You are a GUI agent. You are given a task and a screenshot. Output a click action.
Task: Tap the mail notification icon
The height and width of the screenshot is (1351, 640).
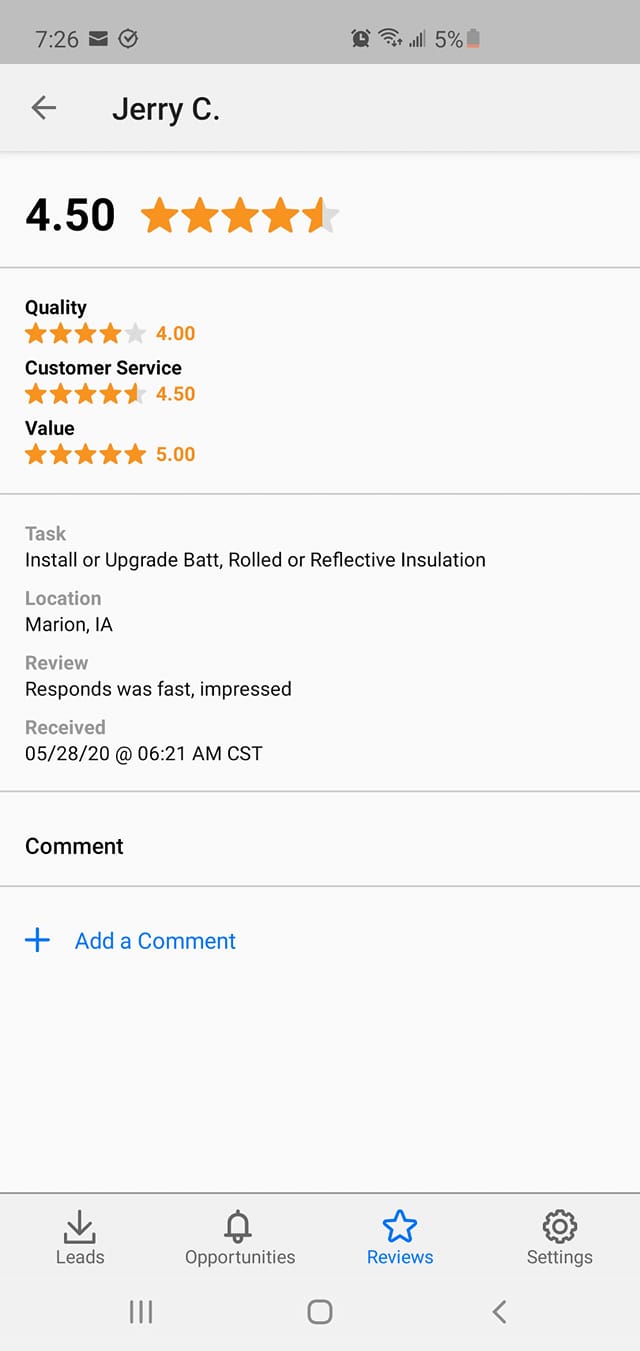click(98, 39)
